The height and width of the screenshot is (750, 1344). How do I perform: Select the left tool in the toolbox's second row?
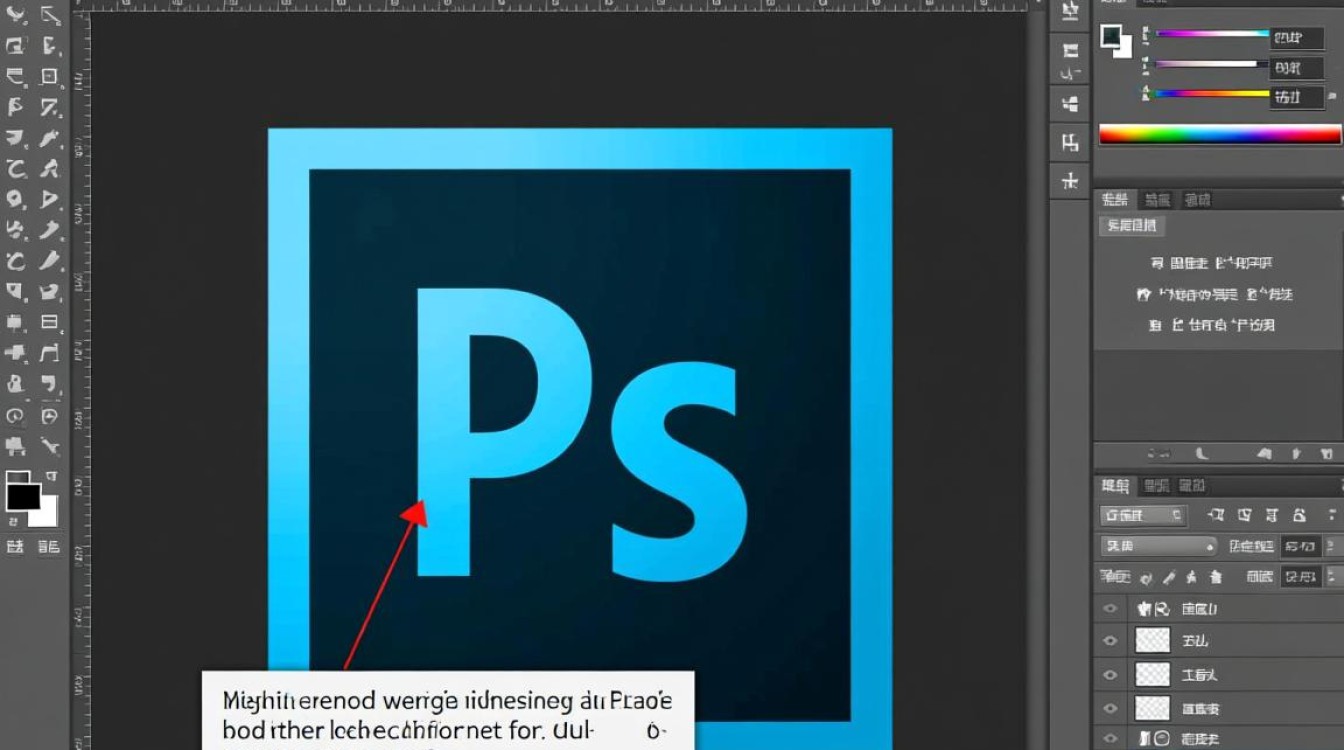point(15,45)
